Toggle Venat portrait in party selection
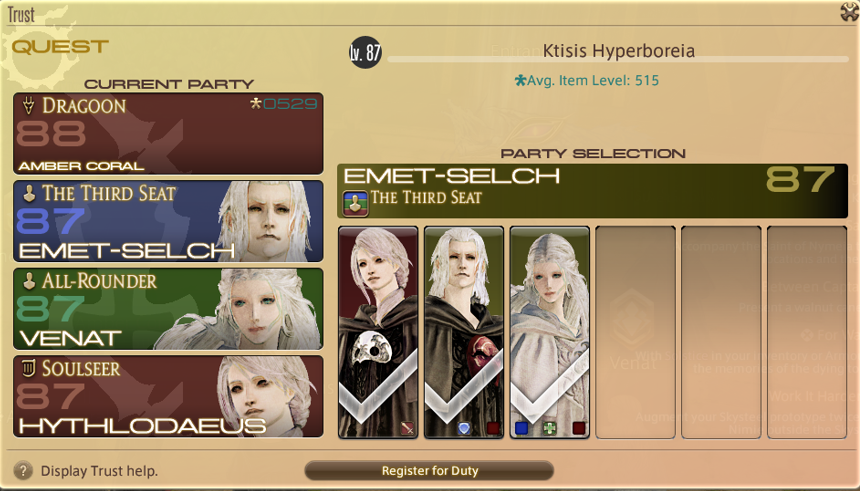The height and width of the screenshot is (491, 860). pyautogui.click(x=550, y=332)
